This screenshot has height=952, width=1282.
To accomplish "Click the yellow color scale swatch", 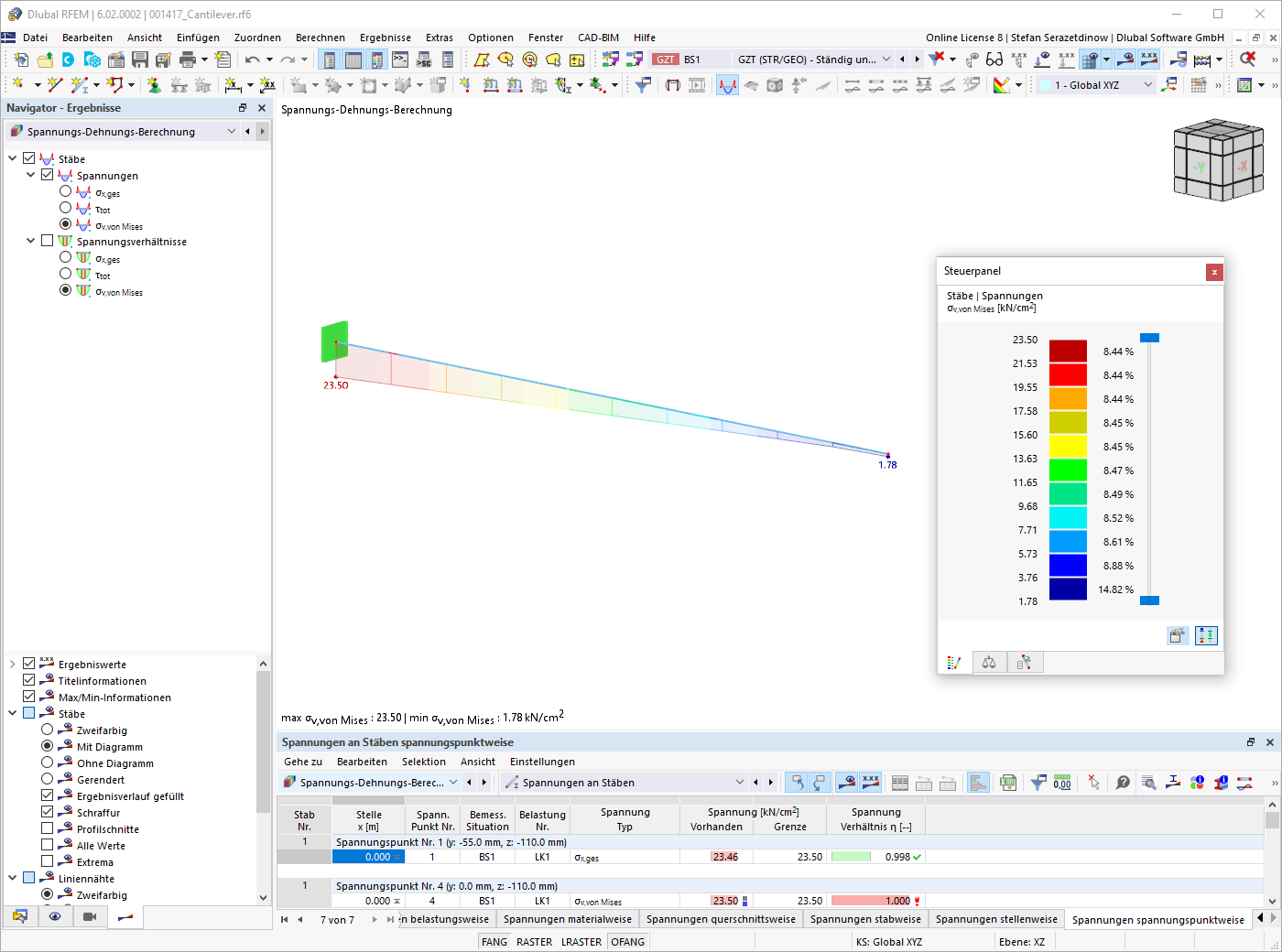I will pos(1068,446).
